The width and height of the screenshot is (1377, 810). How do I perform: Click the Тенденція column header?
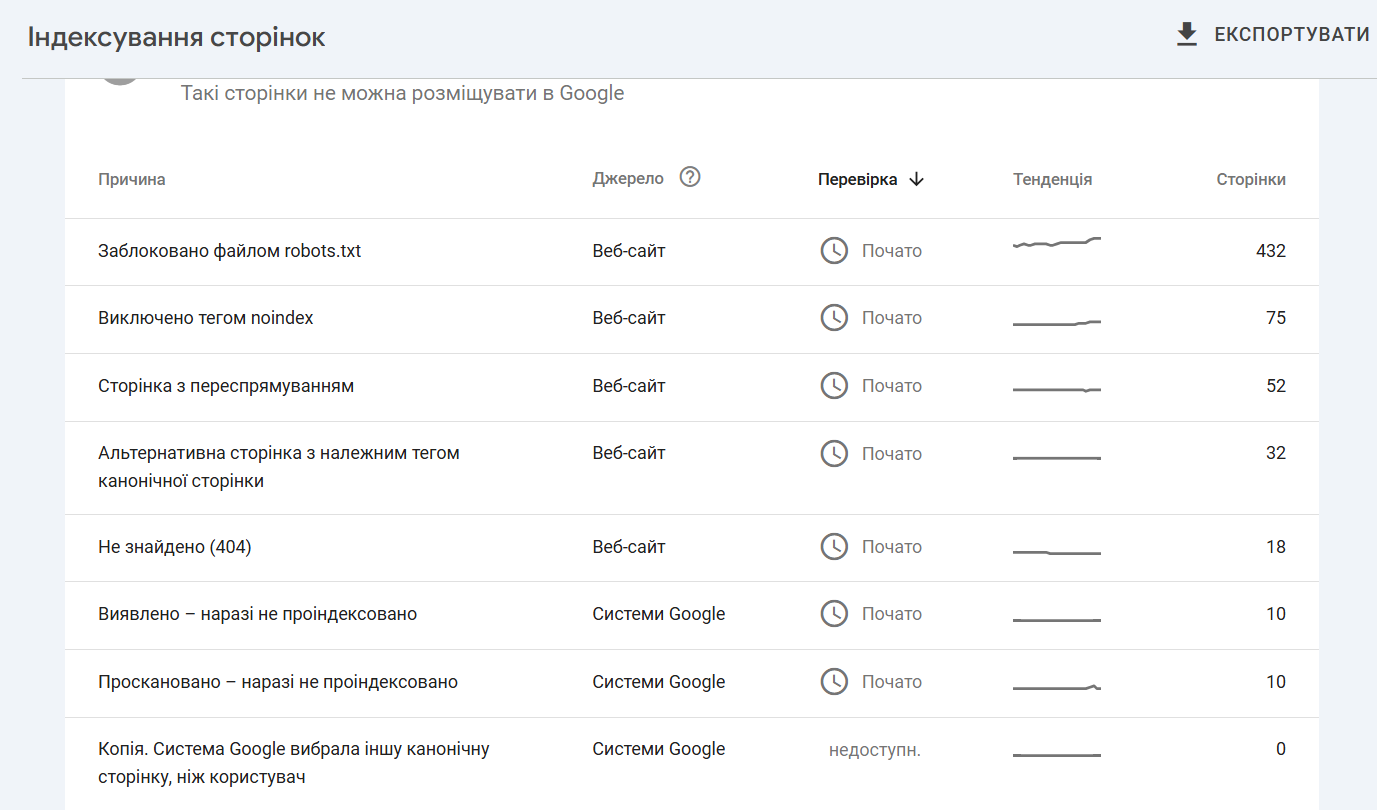(x=1052, y=180)
